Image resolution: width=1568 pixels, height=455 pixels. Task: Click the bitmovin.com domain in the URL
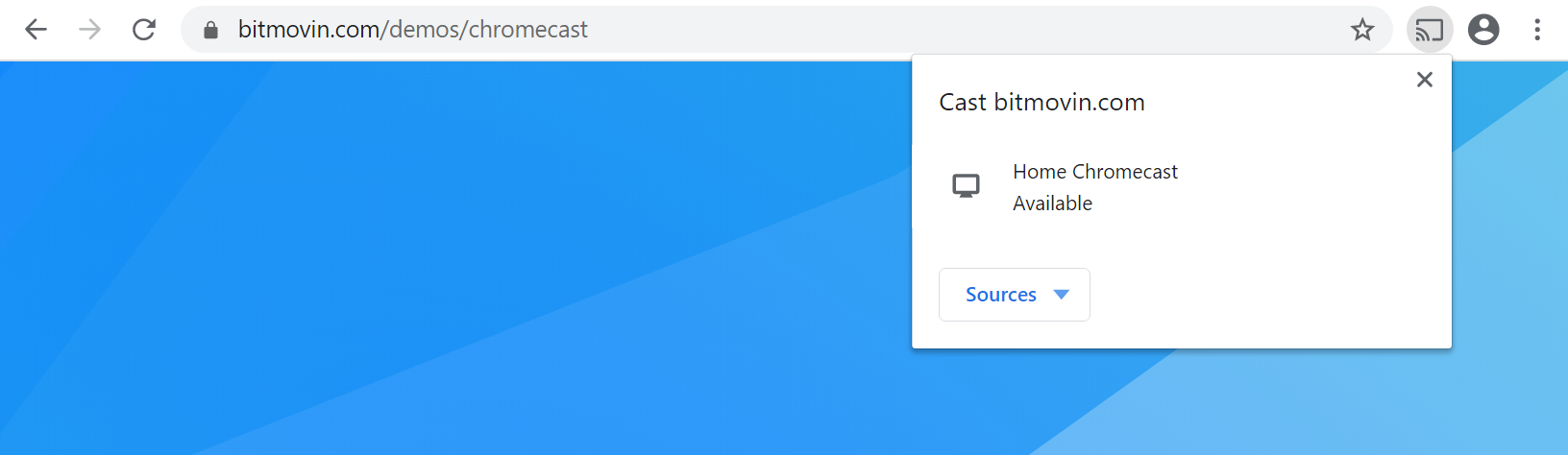308,30
